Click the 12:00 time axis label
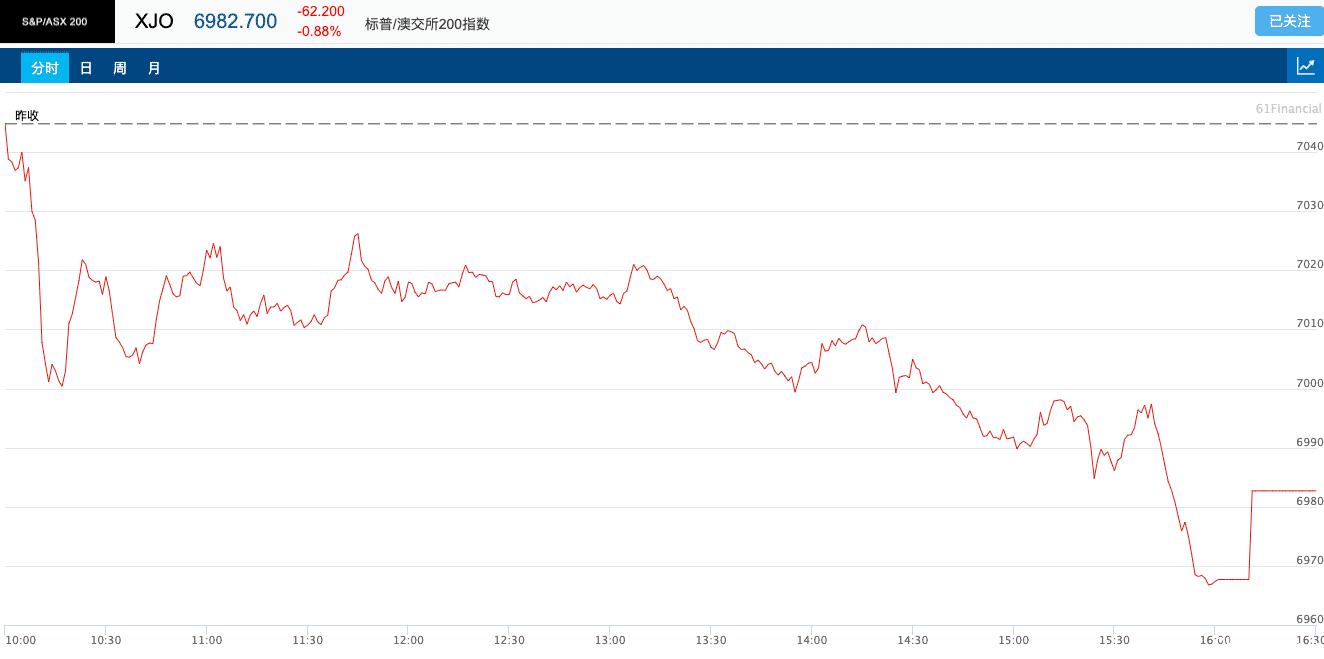Image resolution: width=1324 pixels, height=659 pixels. (x=408, y=640)
